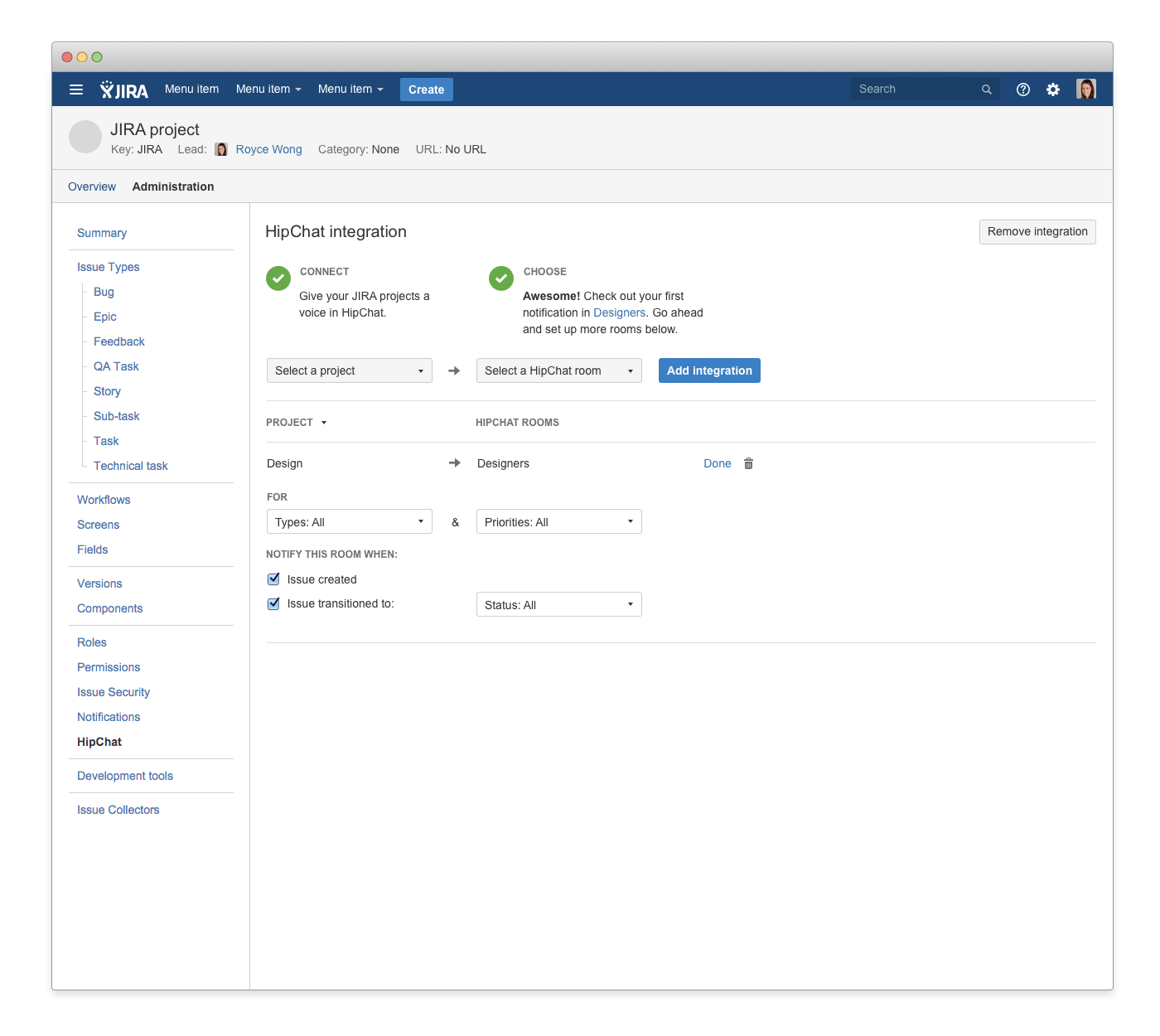Screen dimensions: 1160x1036
Task: Click the Remove integration button
Action: coord(1037,232)
